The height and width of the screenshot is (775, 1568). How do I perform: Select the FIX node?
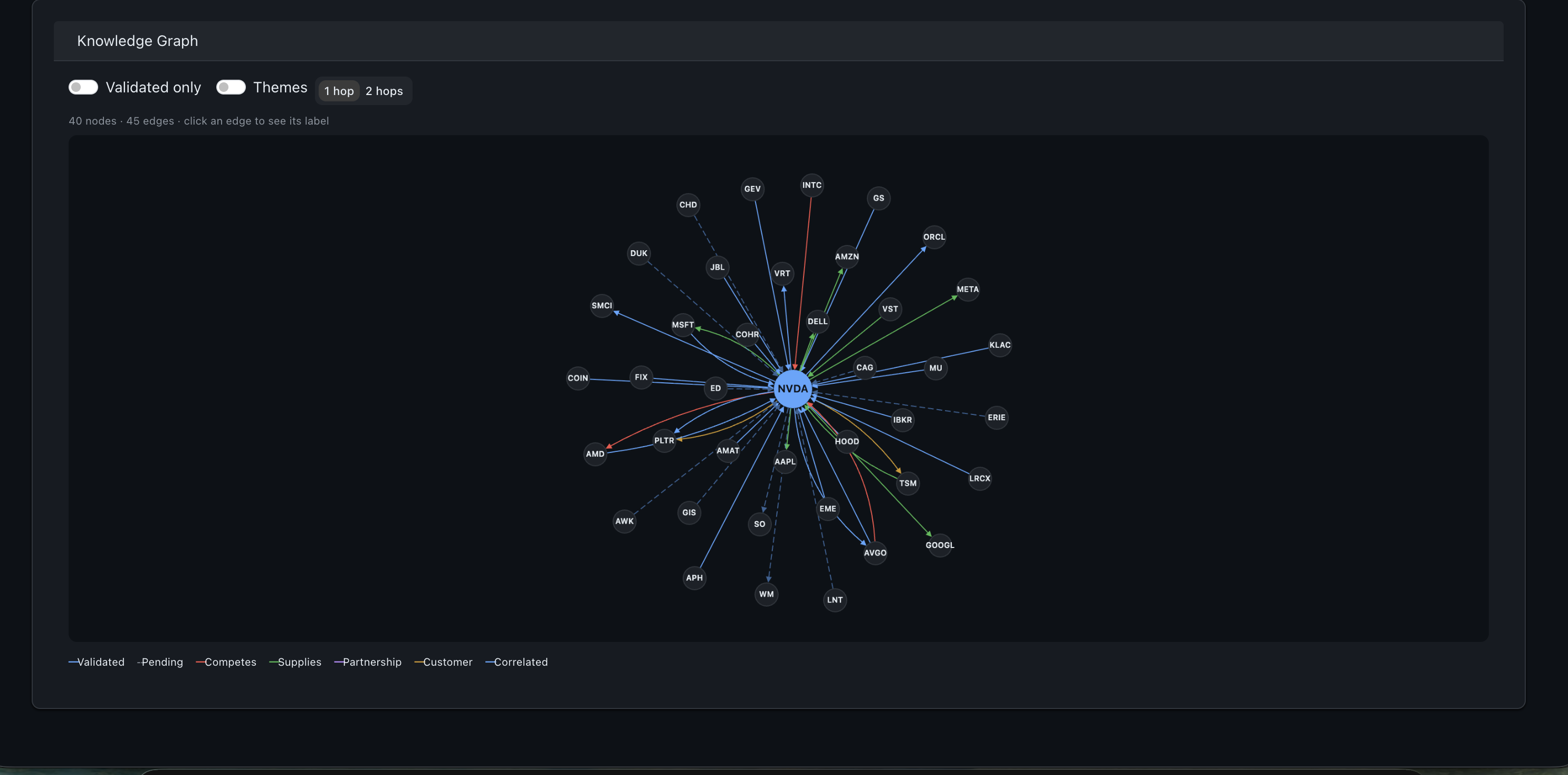641,377
